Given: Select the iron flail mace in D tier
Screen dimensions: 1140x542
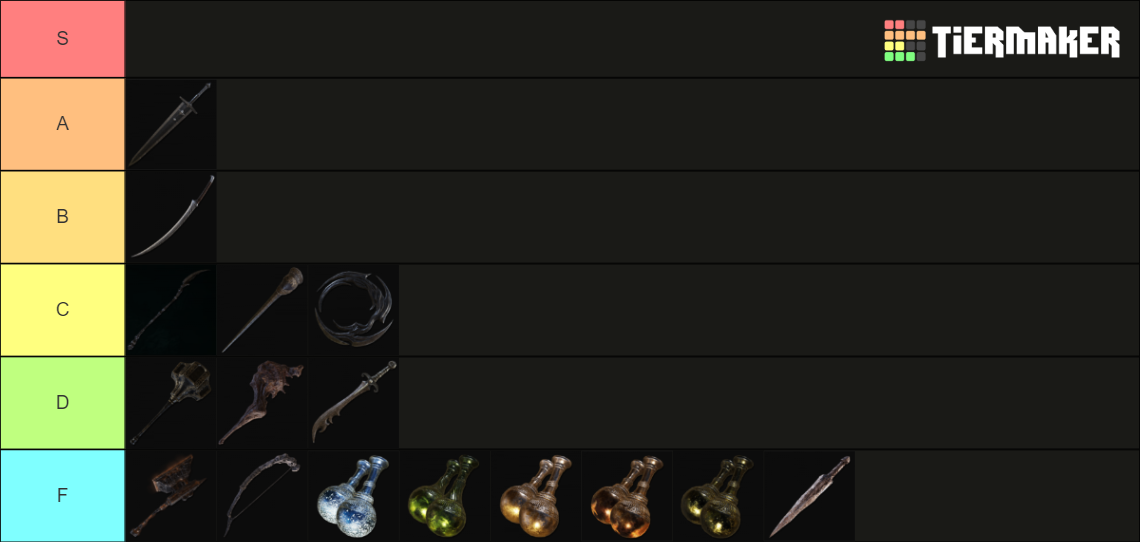Looking at the screenshot, I should click(172, 402).
